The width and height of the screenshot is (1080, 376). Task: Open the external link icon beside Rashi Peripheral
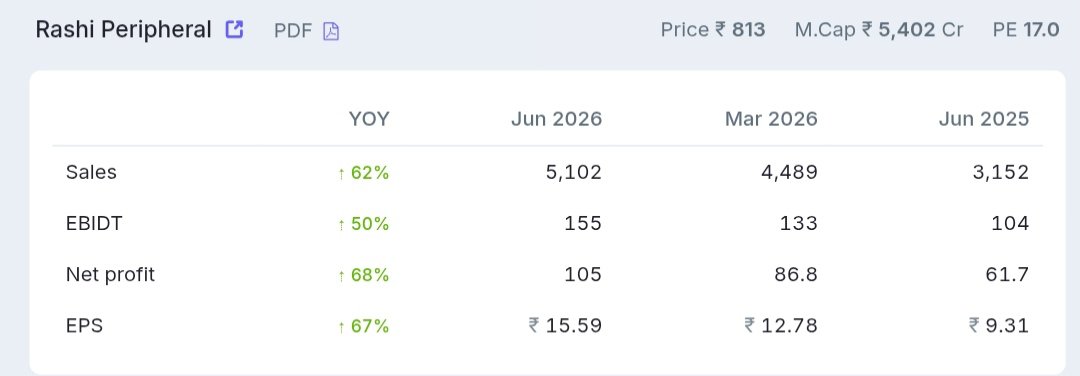coord(234,30)
